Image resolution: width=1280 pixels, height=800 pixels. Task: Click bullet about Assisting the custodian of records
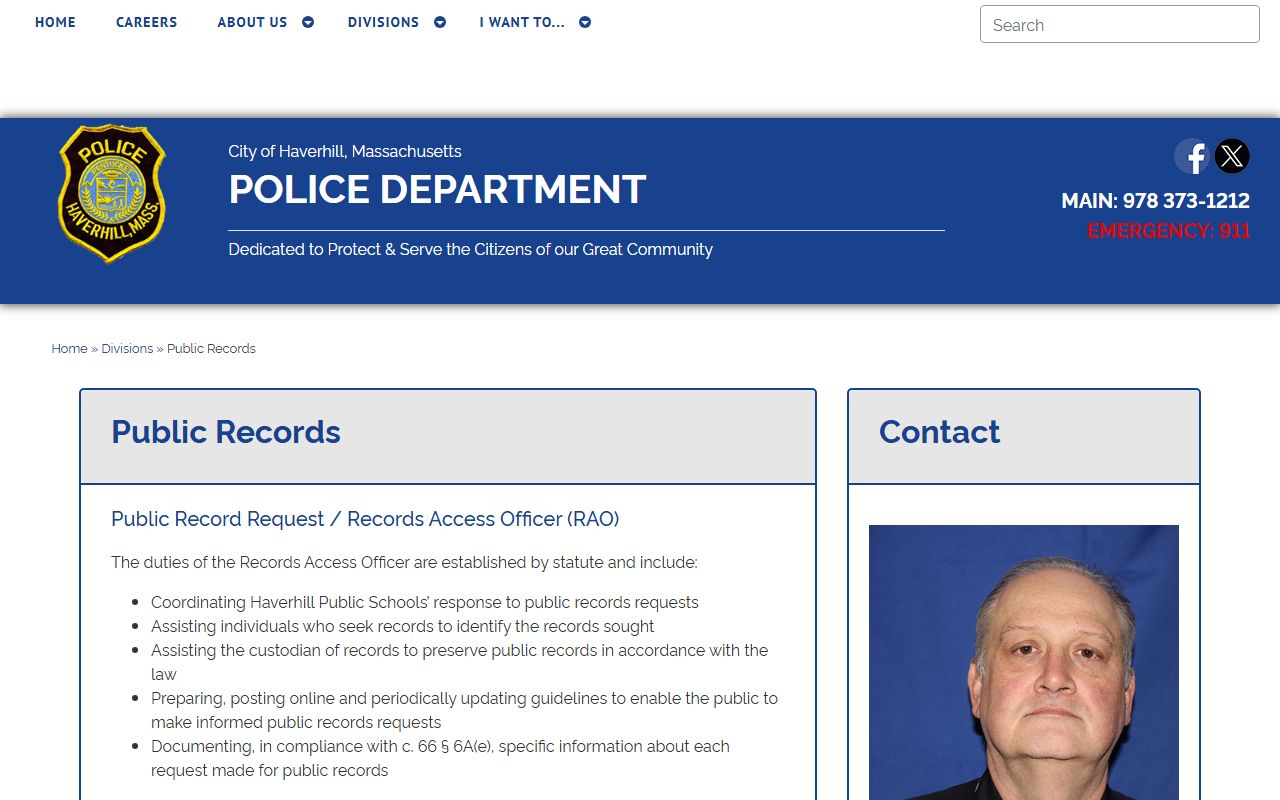(460, 662)
